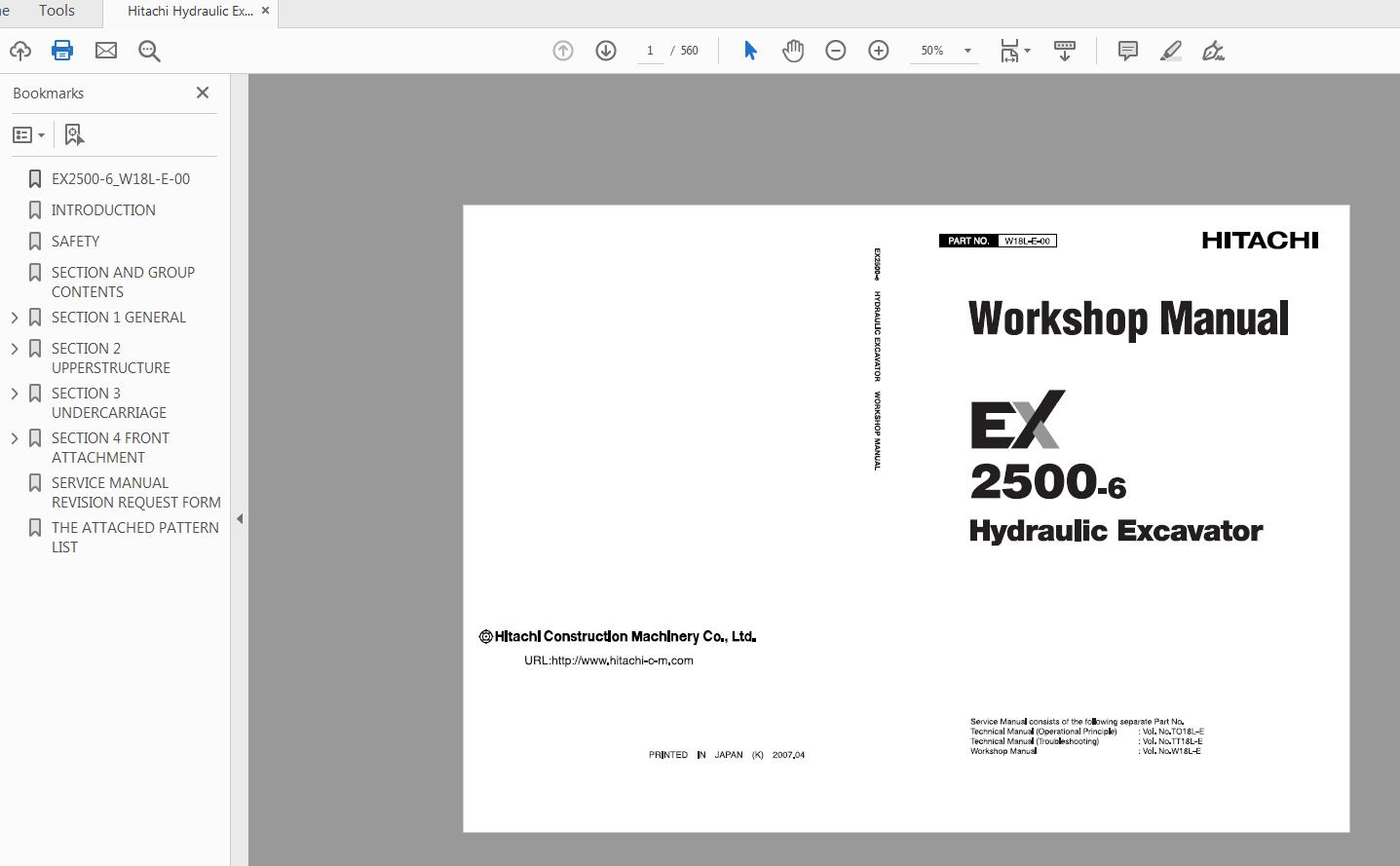Click the page number input field
This screenshot has width=1400, height=866.
pyautogui.click(x=650, y=51)
